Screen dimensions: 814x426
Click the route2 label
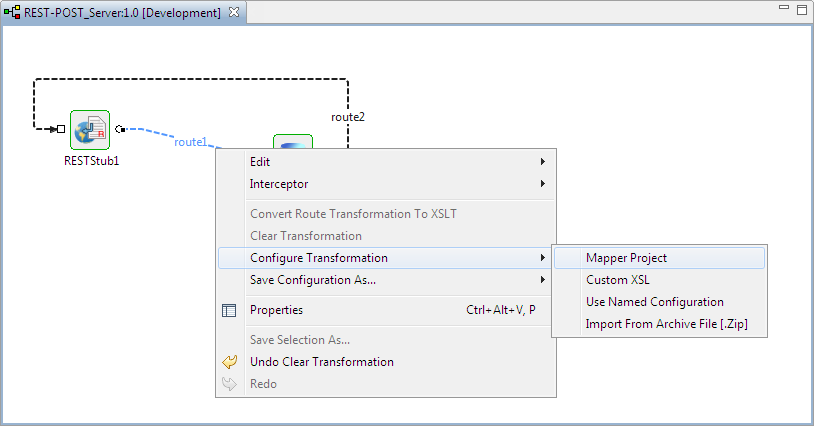tap(348, 117)
